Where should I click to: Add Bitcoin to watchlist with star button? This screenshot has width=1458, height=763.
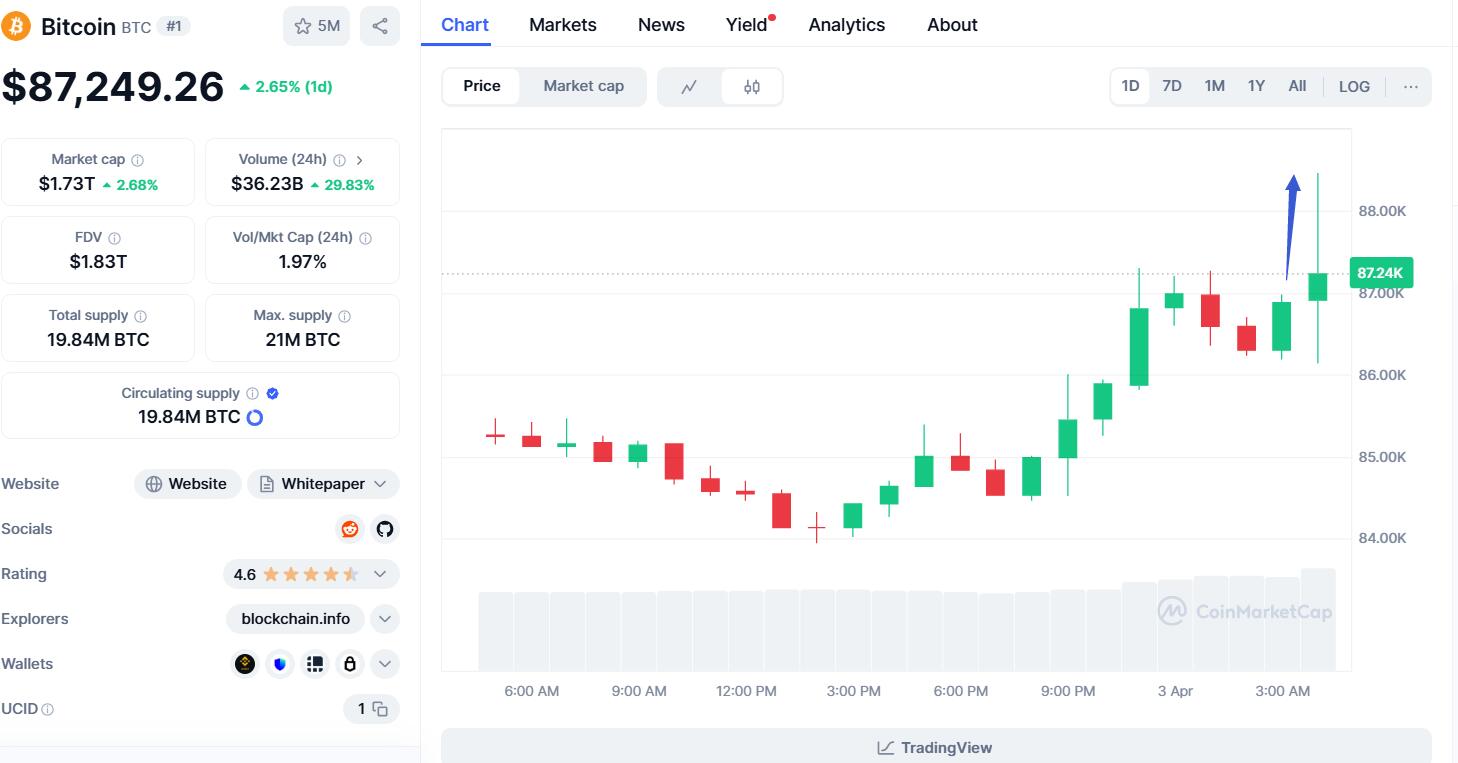pos(316,26)
